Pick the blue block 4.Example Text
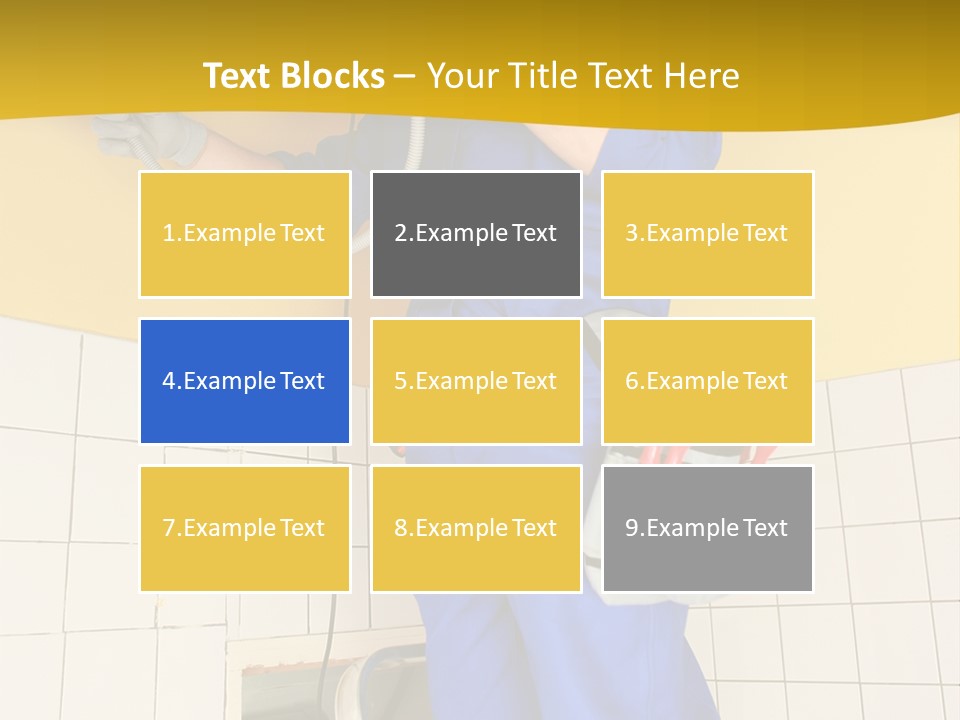 (x=244, y=381)
